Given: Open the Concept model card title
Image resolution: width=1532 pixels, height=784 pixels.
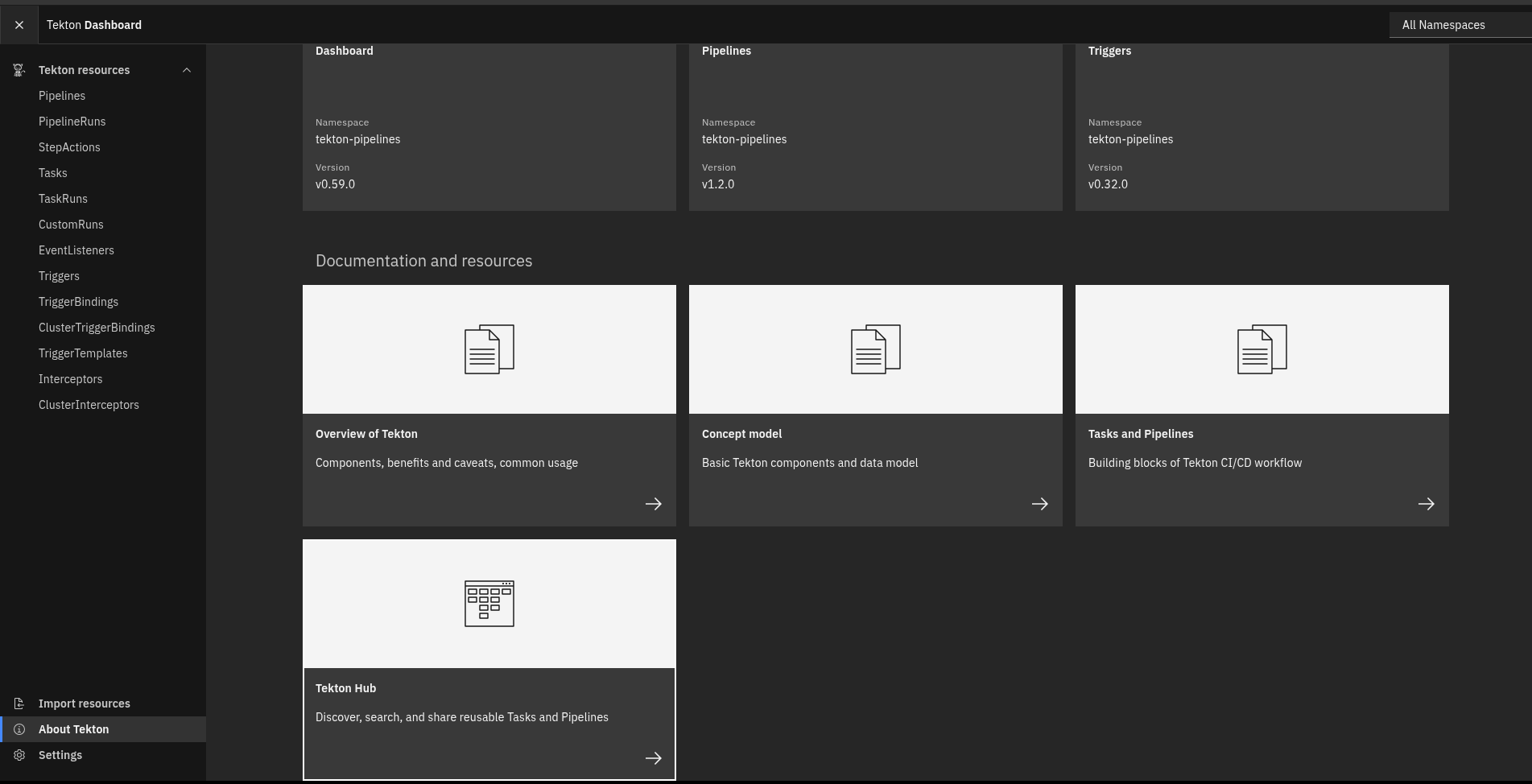Looking at the screenshot, I should [741, 434].
